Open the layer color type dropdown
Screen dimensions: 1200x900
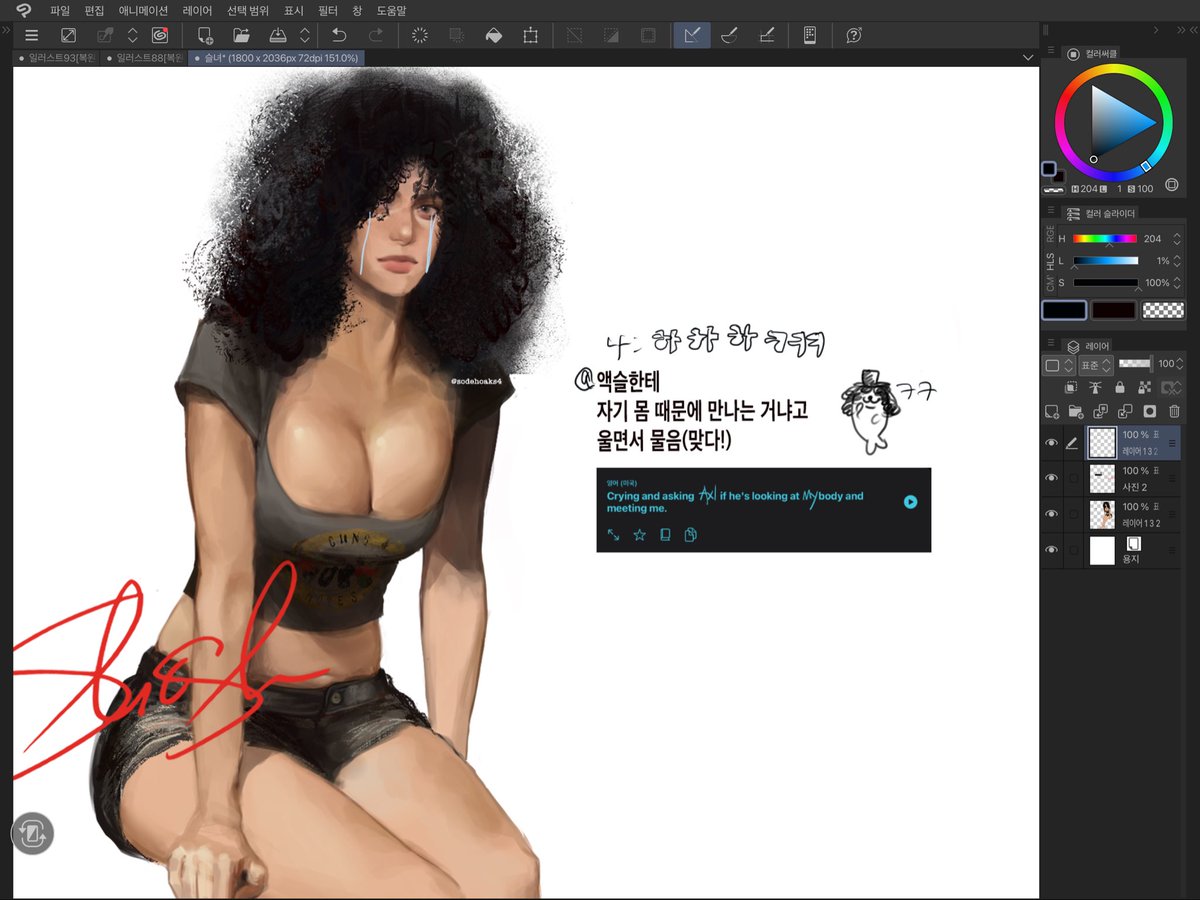tap(1058, 364)
